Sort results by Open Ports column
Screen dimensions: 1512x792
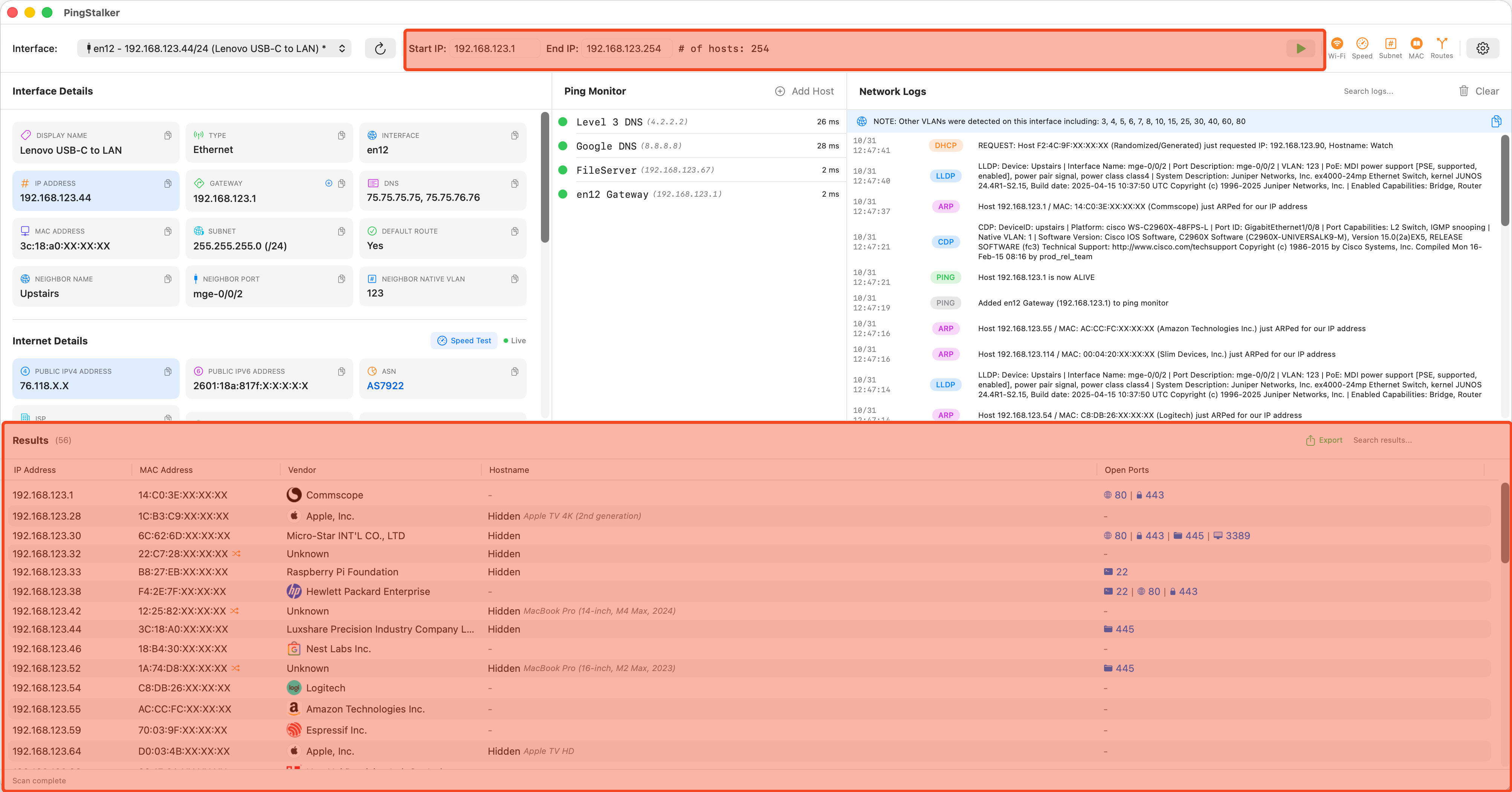(x=1126, y=470)
